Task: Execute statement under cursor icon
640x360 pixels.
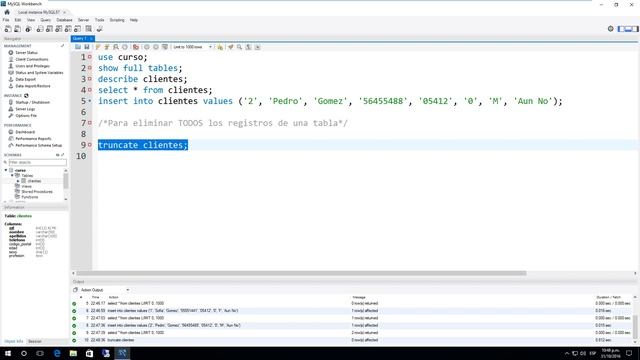Action: [107, 47]
